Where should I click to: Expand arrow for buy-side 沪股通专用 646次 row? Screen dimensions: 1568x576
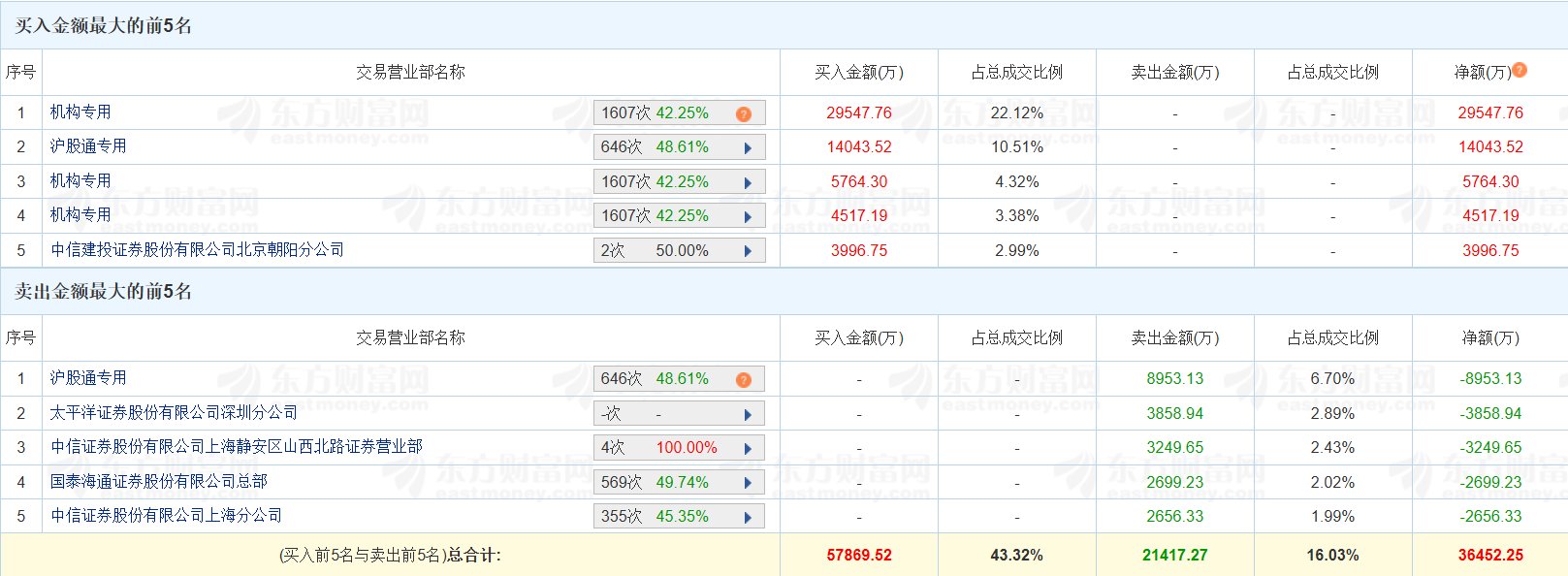(x=748, y=147)
